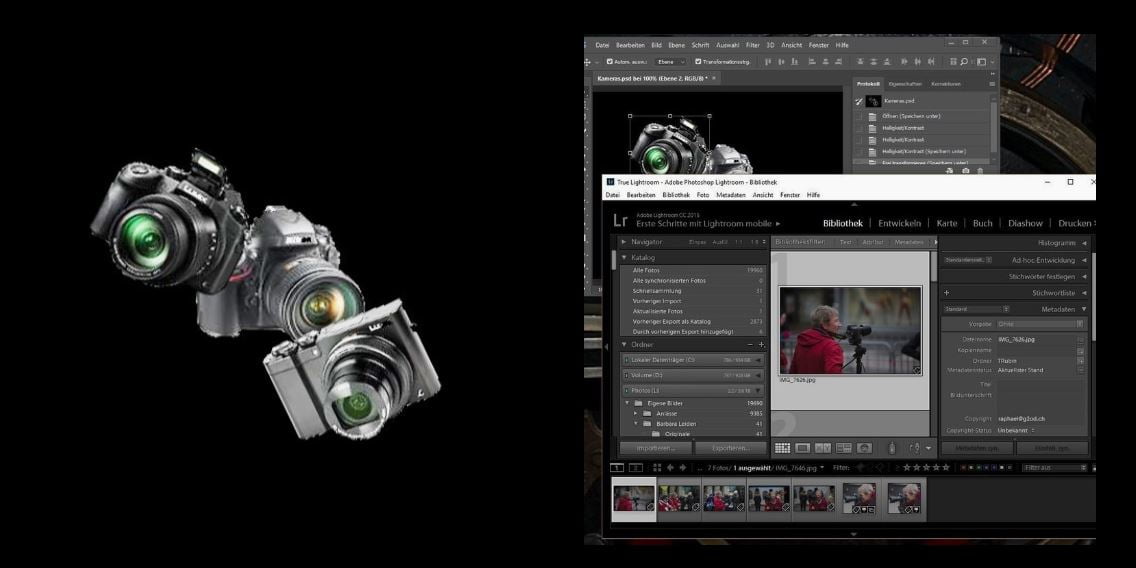Open People face view icon in Lightroom

coord(864,448)
